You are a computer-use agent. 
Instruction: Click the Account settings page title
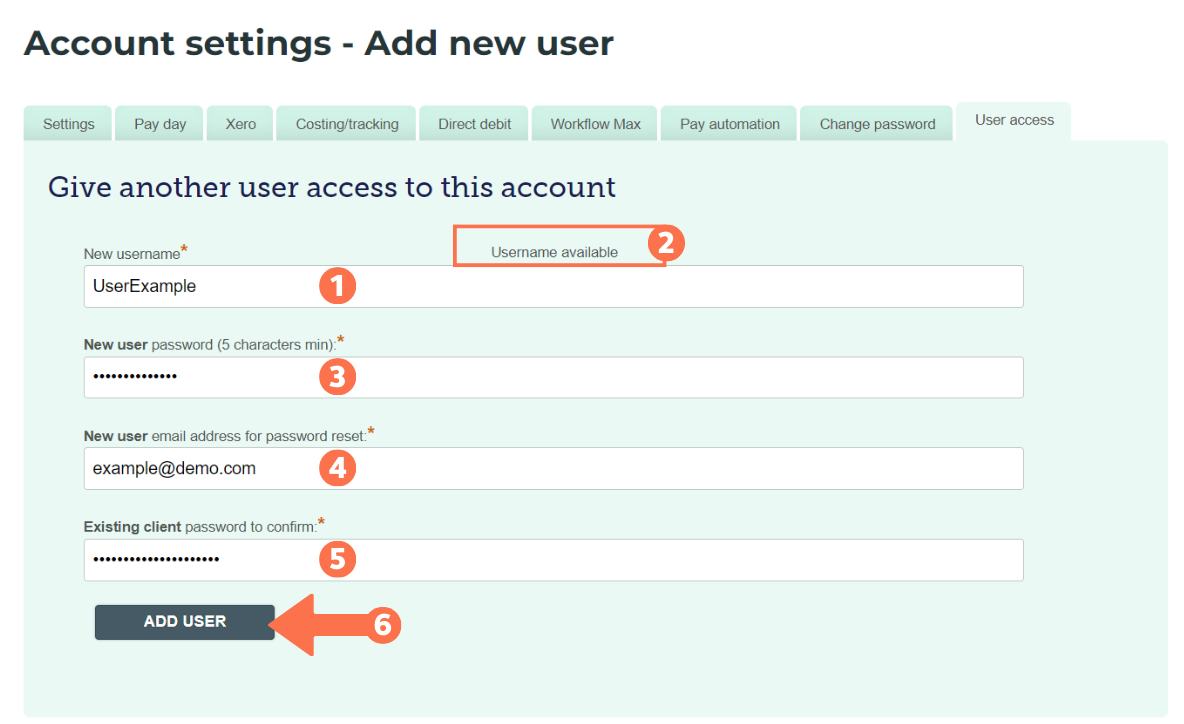(319, 42)
